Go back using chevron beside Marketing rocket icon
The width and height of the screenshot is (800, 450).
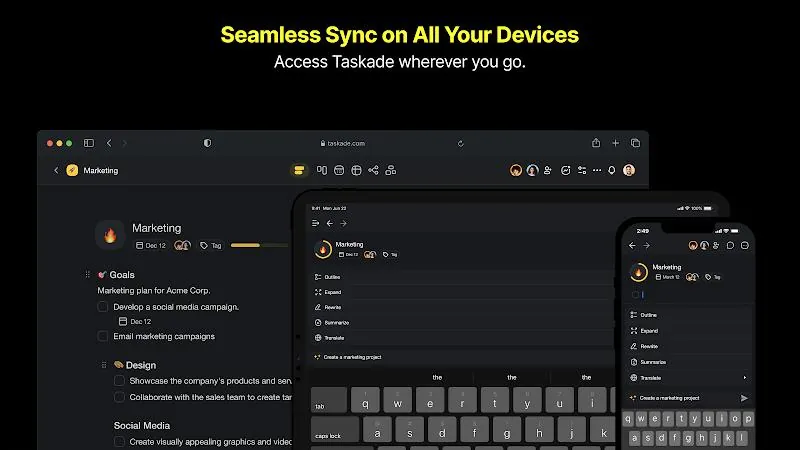56,170
